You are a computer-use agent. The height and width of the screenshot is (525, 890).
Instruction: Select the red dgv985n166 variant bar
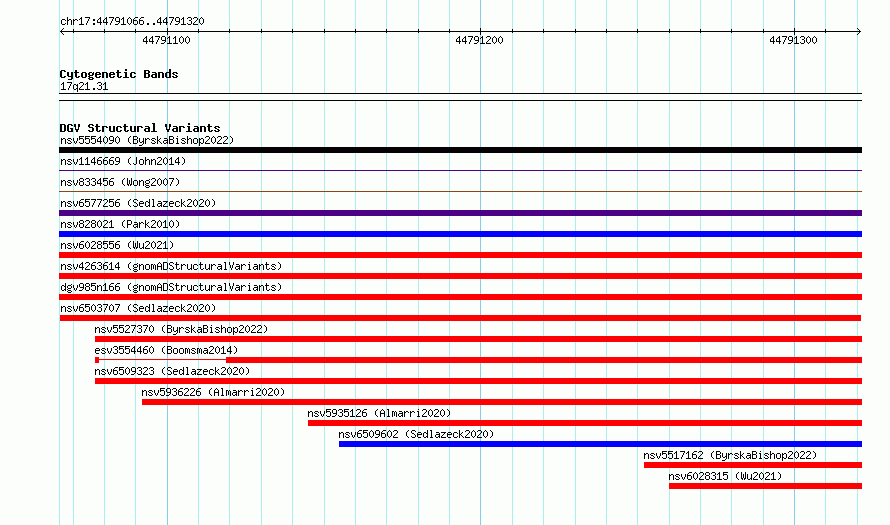coord(460,297)
